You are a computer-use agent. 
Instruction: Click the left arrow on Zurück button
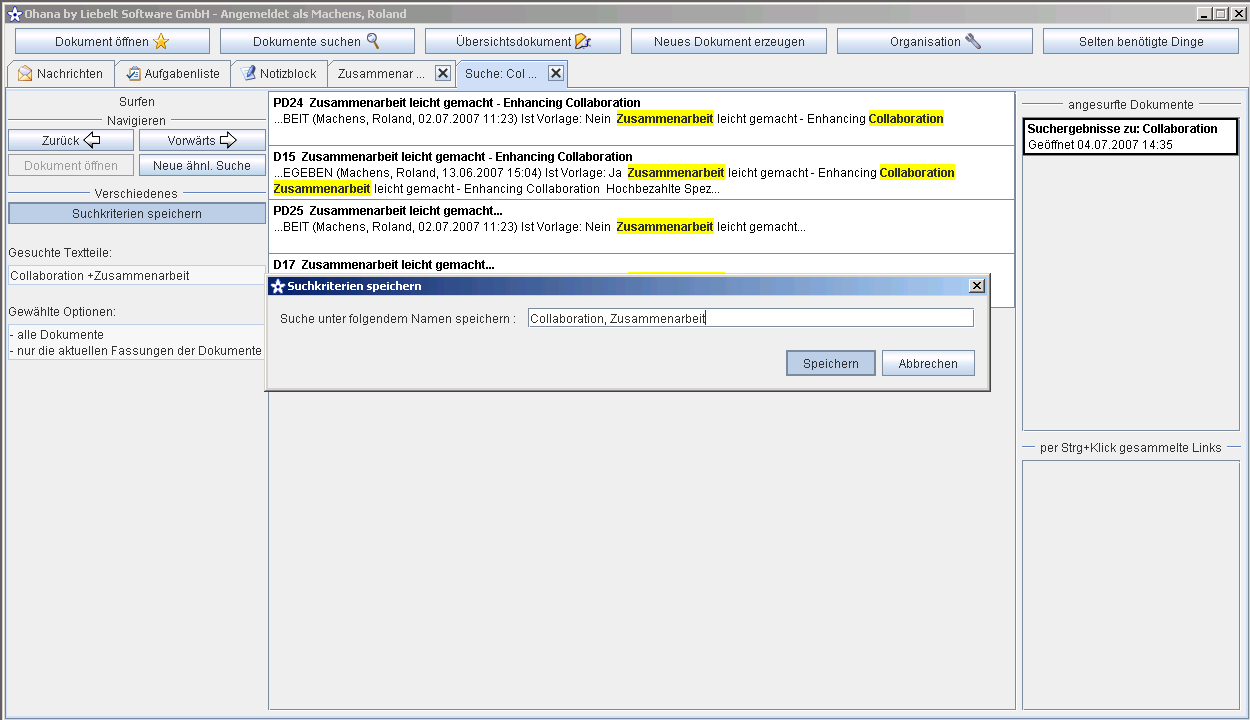click(x=92, y=140)
